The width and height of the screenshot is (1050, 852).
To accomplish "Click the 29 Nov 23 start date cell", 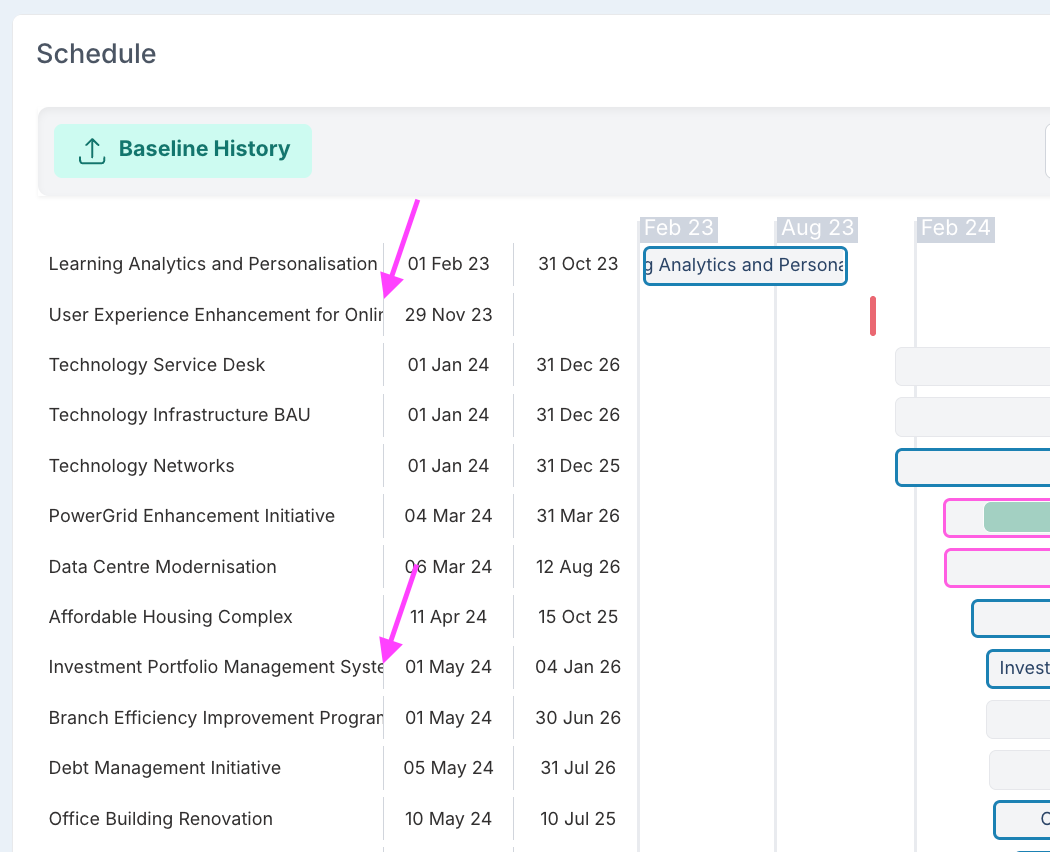I will [449, 315].
